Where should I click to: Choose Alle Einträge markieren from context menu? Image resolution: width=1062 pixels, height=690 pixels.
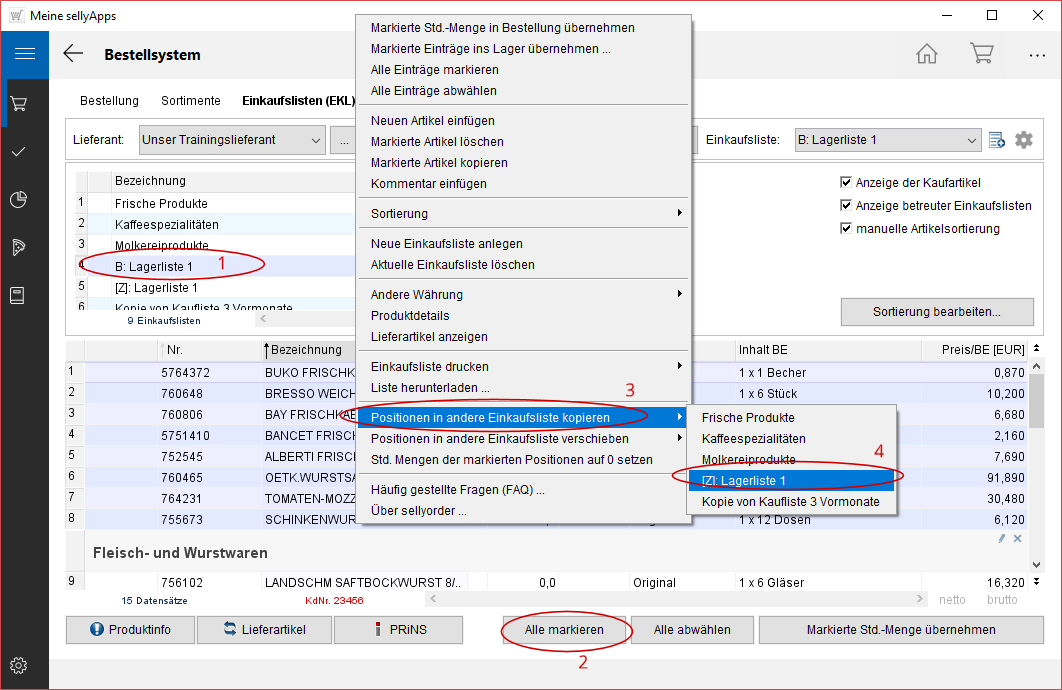[x=434, y=70]
